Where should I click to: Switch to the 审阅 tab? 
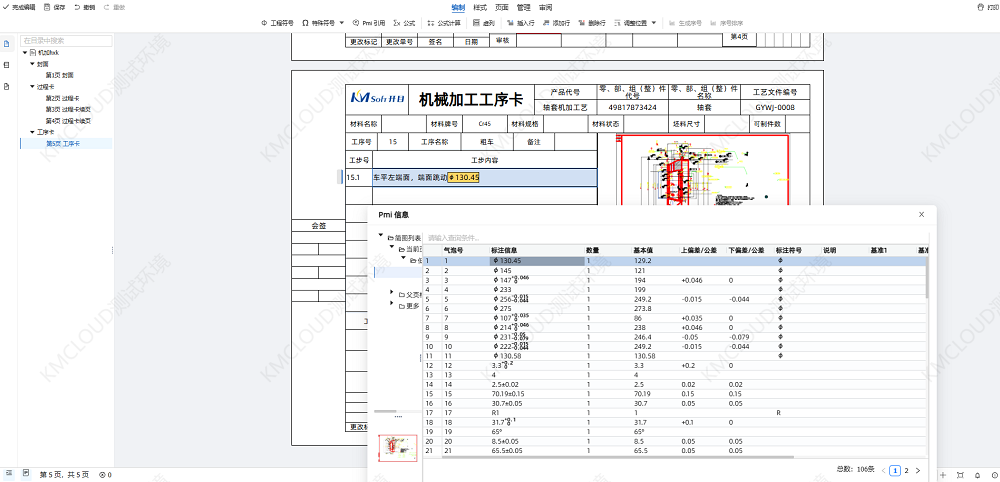click(545, 8)
